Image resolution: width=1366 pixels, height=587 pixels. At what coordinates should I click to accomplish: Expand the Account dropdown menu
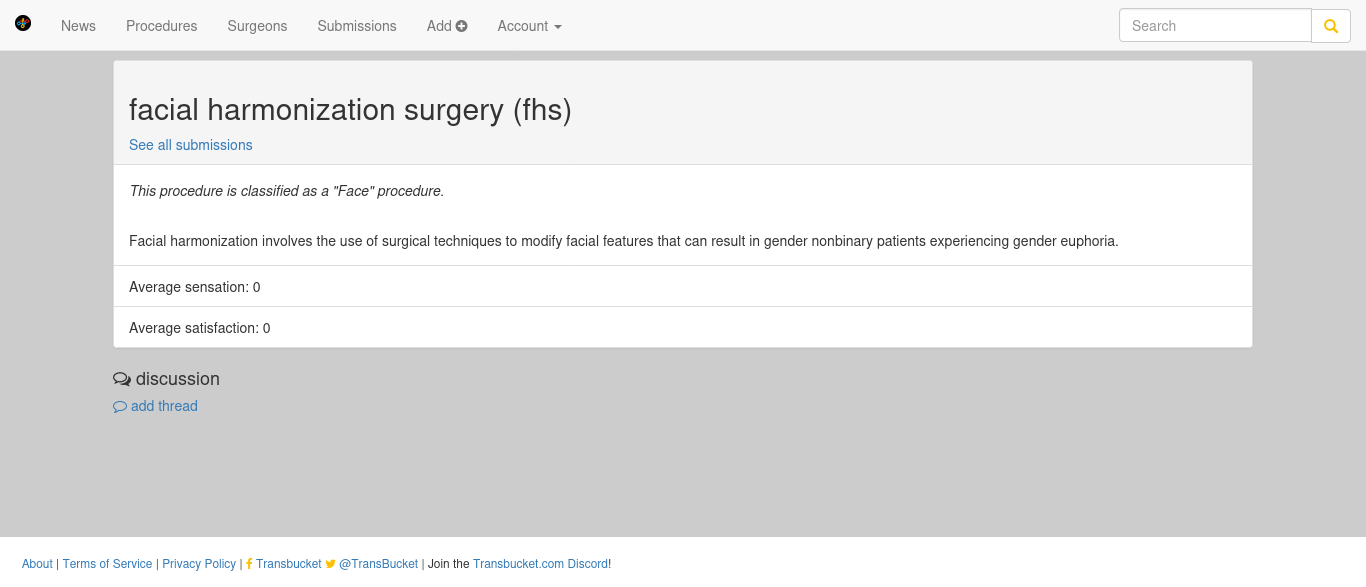pos(529,26)
